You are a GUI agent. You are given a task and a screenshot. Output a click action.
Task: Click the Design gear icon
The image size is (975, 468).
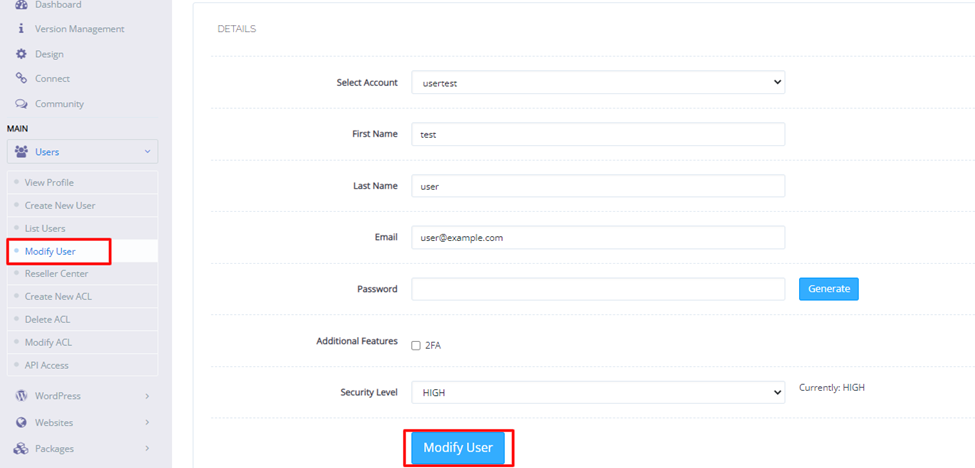(21, 54)
